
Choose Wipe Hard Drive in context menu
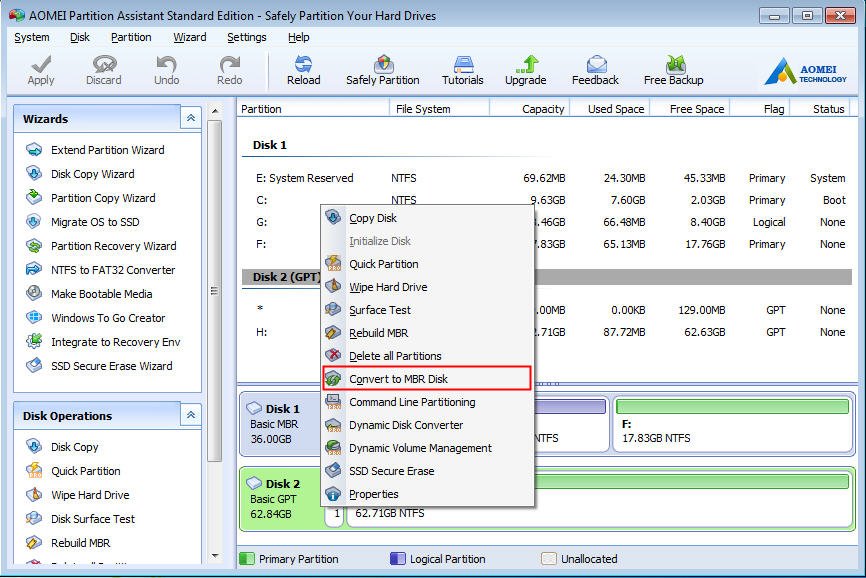[427, 287]
